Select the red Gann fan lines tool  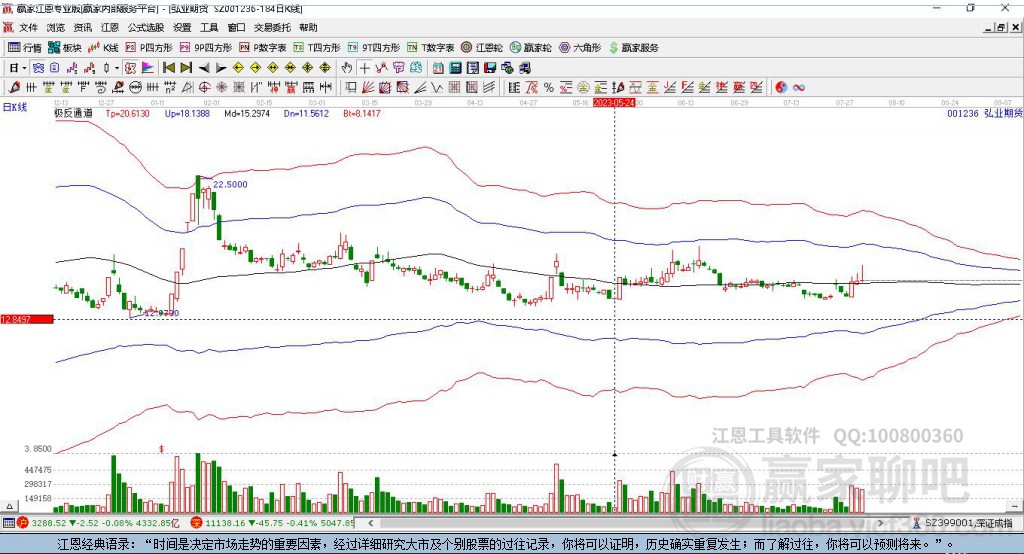coord(368,88)
